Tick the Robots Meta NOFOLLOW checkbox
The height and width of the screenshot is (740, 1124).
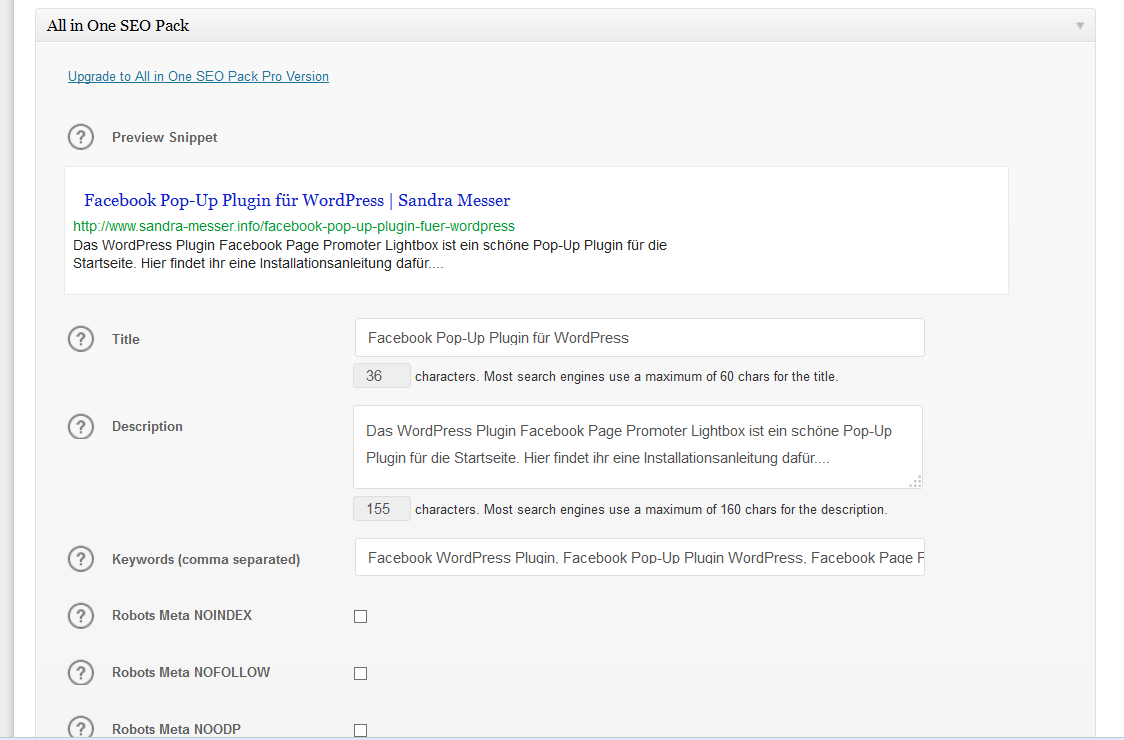pos(361,673)
